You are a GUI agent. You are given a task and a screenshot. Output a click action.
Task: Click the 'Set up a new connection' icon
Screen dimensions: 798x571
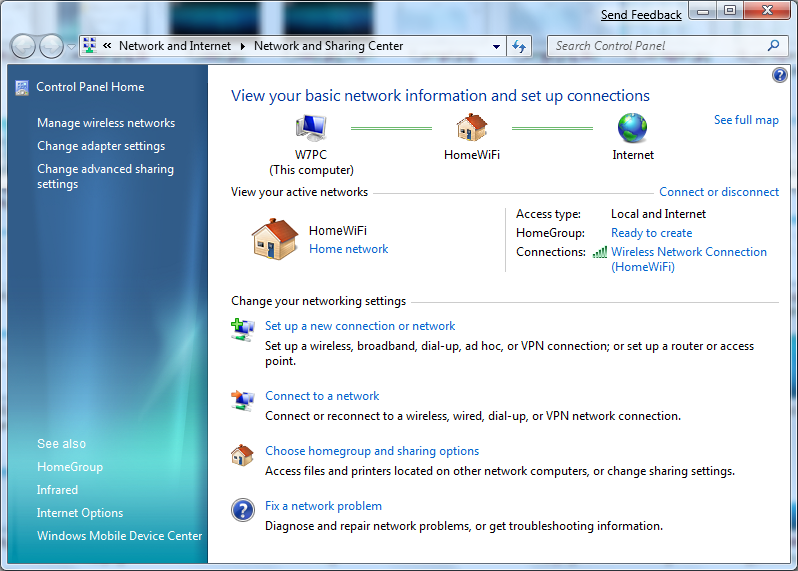(243, 330)
